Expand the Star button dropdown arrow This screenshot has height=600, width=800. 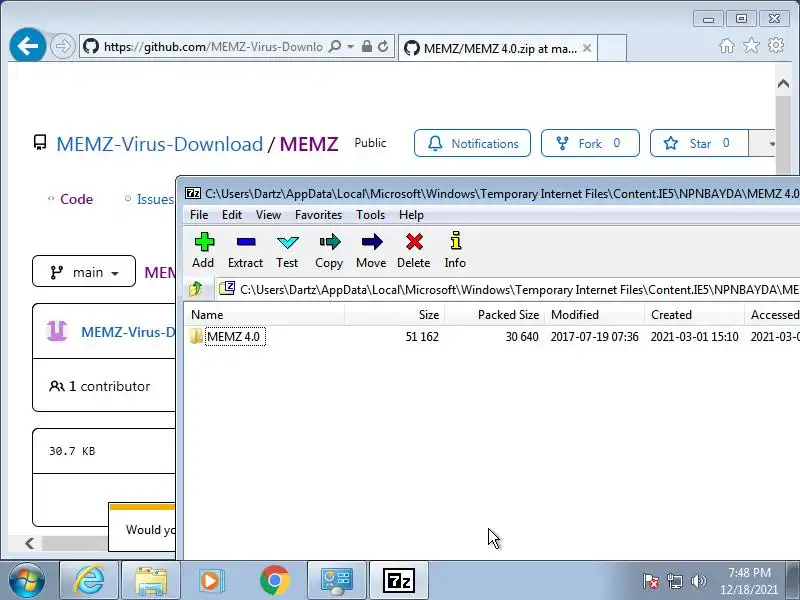(770, 143)
